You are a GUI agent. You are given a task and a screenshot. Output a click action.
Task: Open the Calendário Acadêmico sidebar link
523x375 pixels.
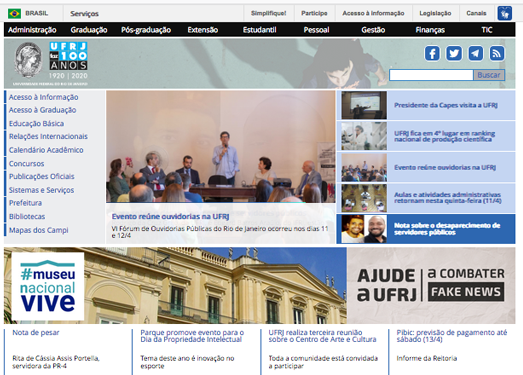[46, 150]
